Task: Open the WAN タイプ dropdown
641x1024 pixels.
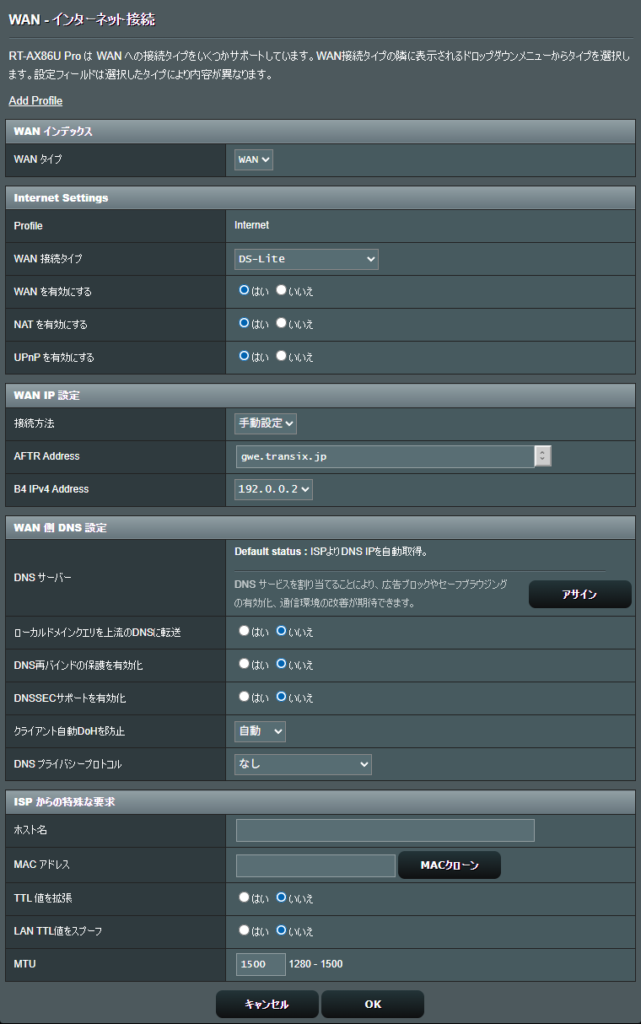Action: pos(254,160)
